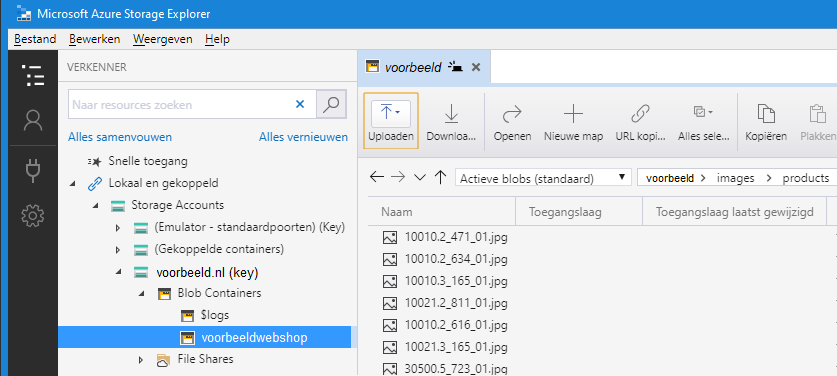Create a folder with Nieuwe map
Screen dimensions: 837x376
point(573,121)
